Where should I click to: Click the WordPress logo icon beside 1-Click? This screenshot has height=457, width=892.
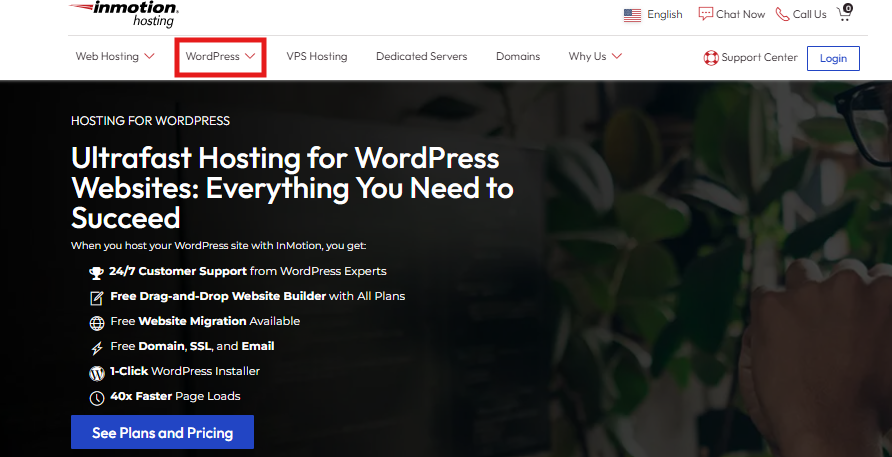pyautogui.click(x=97, y=373)
